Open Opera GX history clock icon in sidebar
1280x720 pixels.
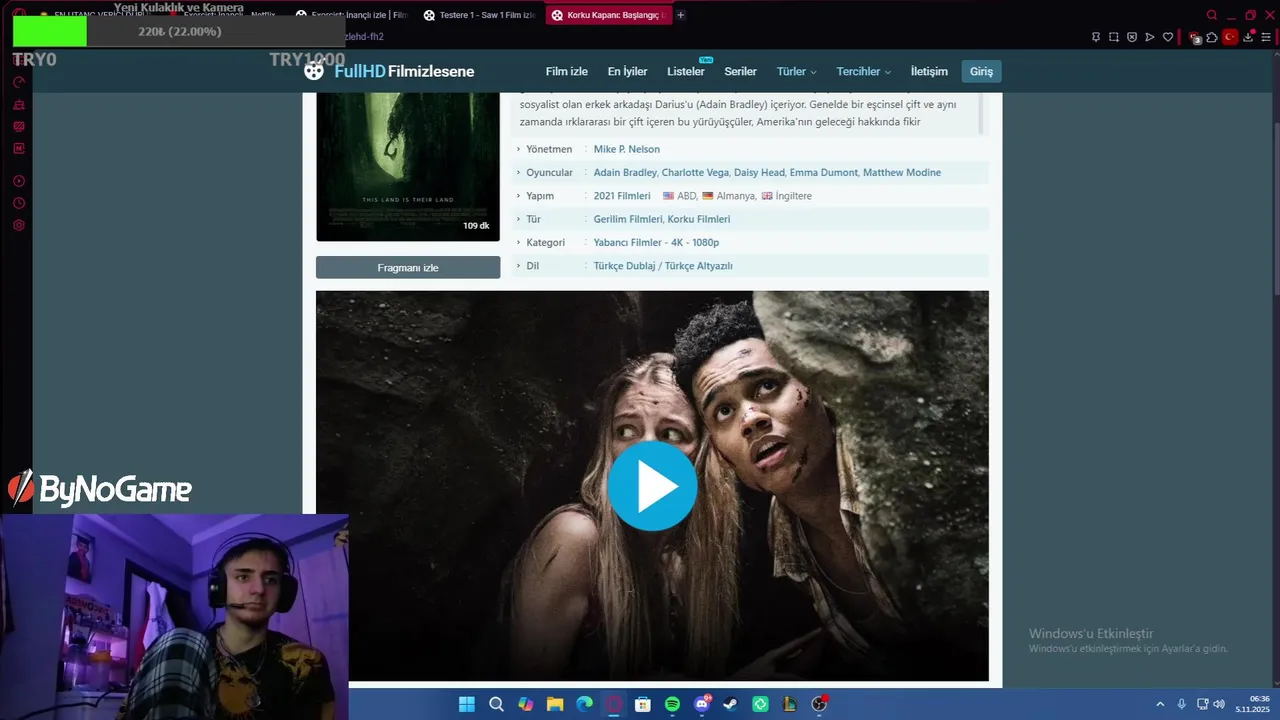pos(18,203)
